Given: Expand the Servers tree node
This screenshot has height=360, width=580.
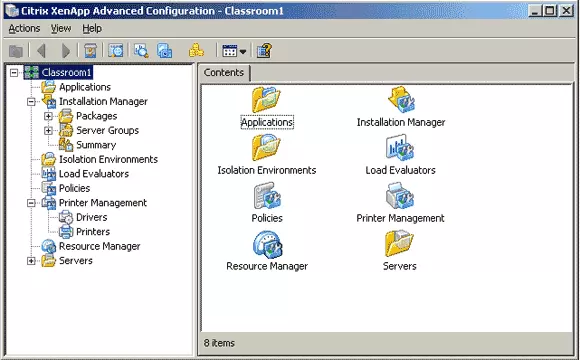Looking at the screenshot, I should tap(31, 261).
